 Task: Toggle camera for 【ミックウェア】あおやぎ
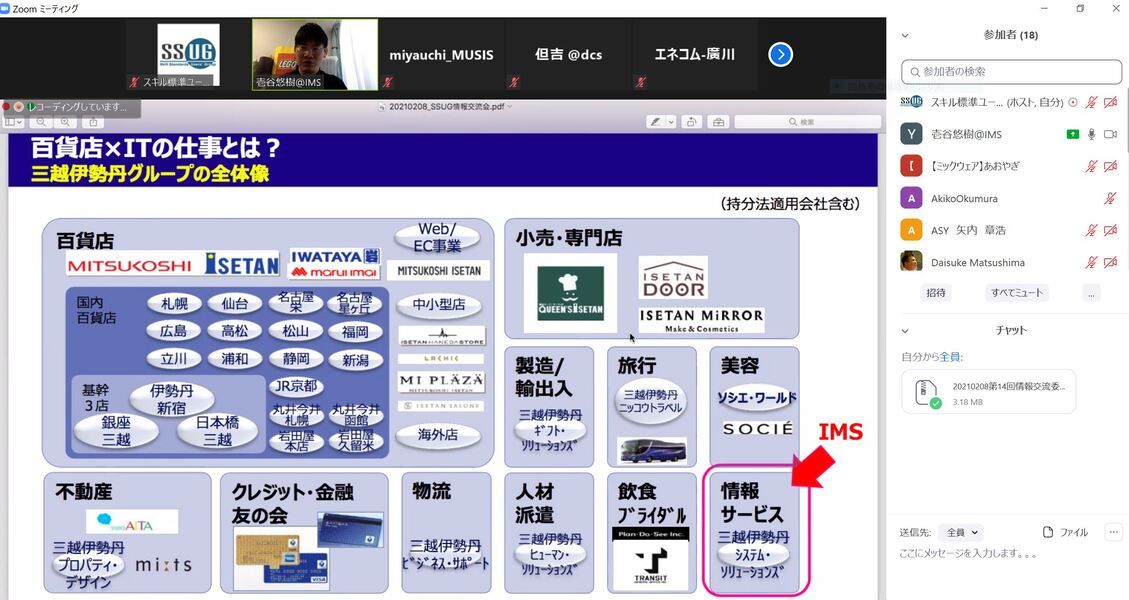[x=1110, y=166]
